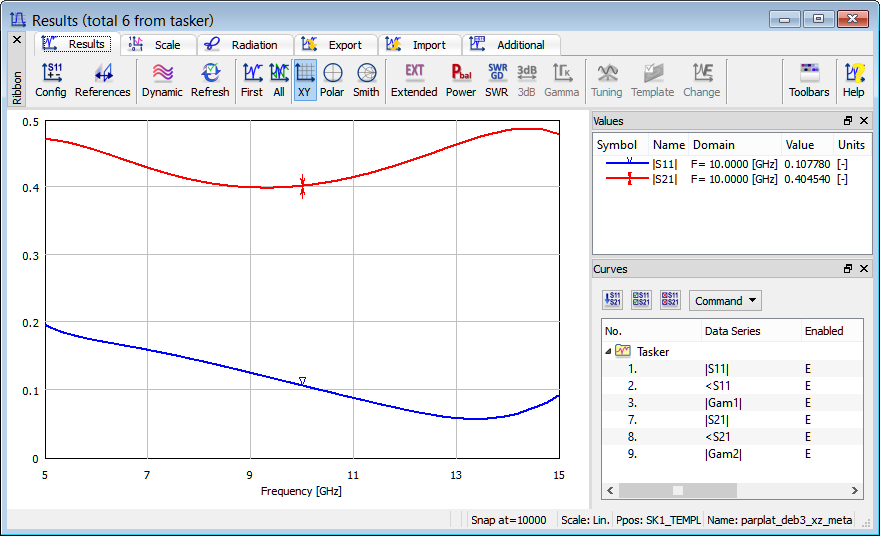Click the Domain column header in Values
The height and width of the screenshot is (536, 880).
pyautogui.click(x=735, y=145)
